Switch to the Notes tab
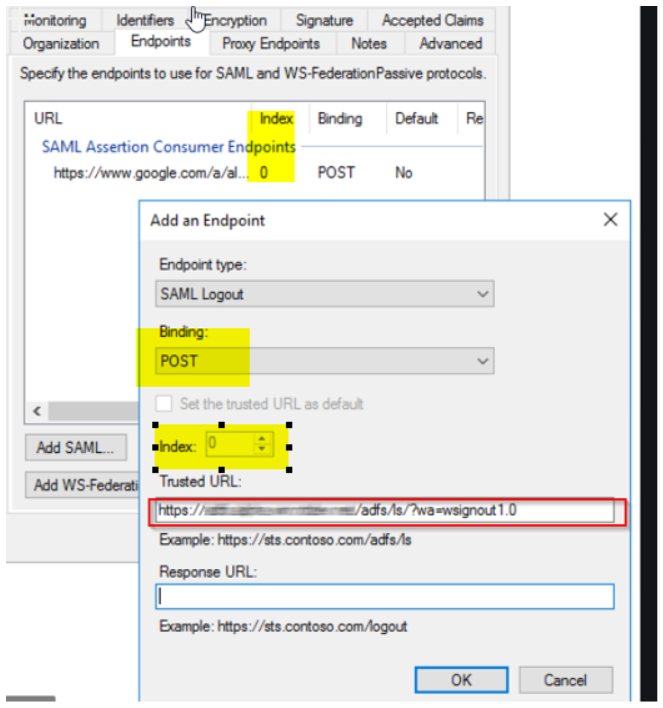Viewport: 663px width, 708px height. pos(369,44)
